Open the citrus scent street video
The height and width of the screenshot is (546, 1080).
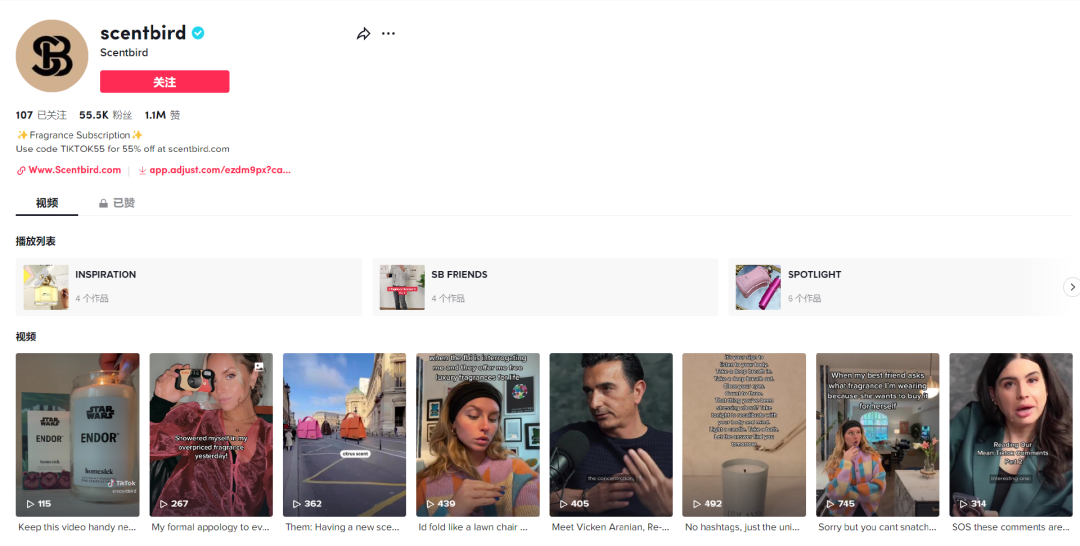pos(344,435)
